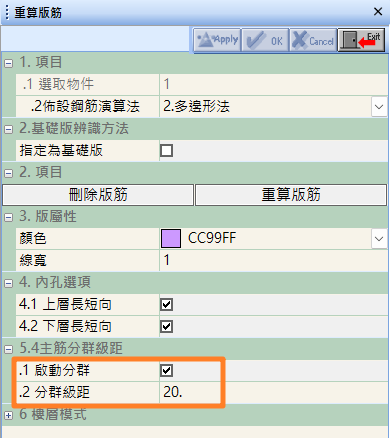Collapse the 5.4主筋分群級距 section
The image size is (390, 438).
[x=8, y=349]
